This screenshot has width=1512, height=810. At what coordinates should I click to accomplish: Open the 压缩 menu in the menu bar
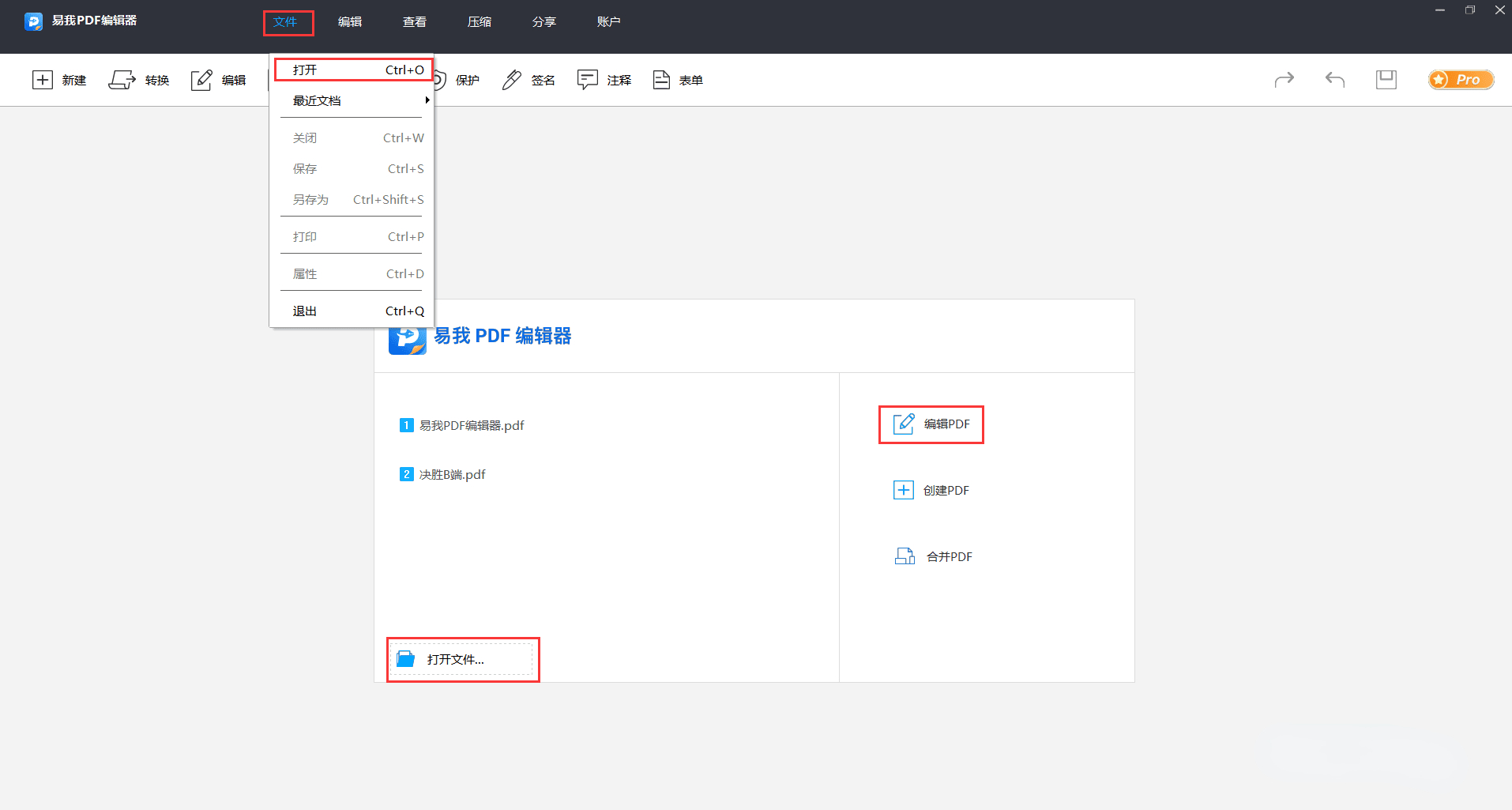(x=480, y=22)
